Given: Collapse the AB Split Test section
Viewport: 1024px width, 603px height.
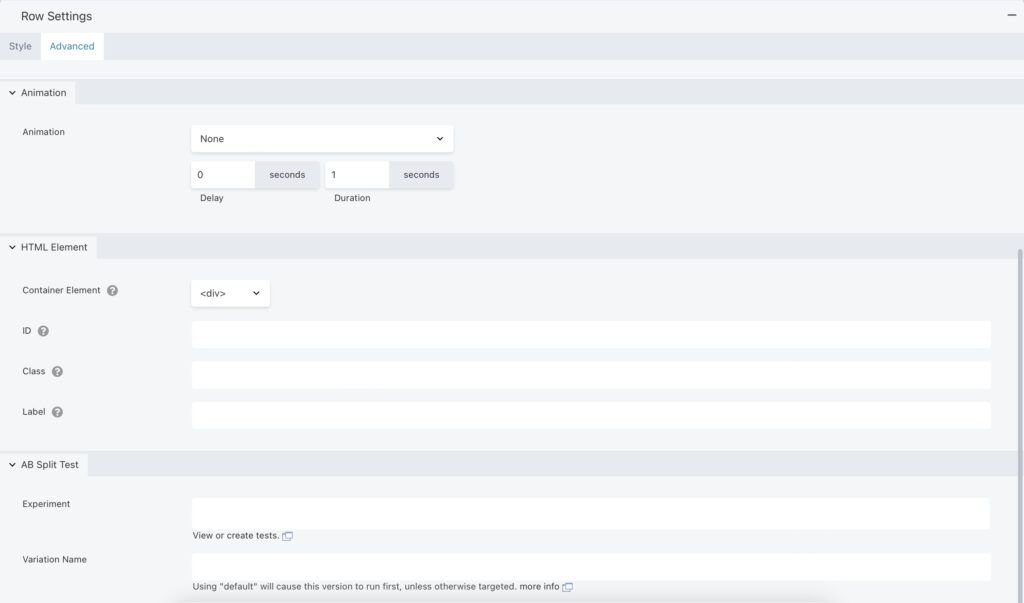Looking at the screenshot, I should pyautogui.click(x=10, y=463).
